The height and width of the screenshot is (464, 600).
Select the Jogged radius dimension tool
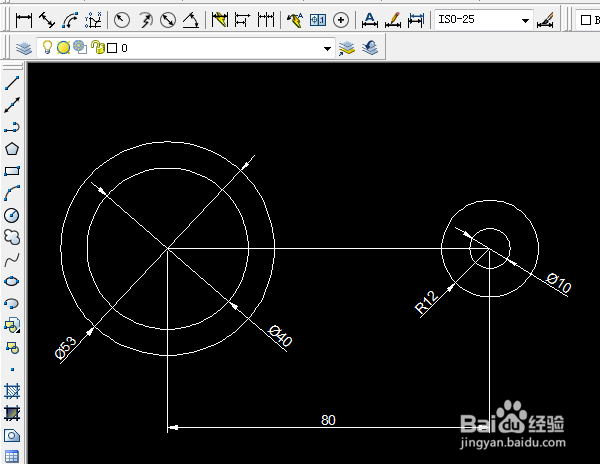tap(145, 20)
